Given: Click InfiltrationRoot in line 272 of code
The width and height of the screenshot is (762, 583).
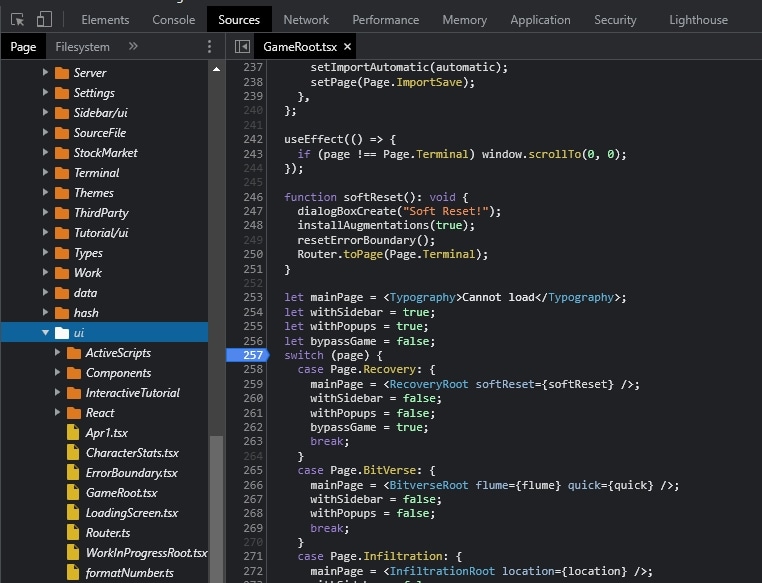Looking at the screenshot, I should (442, 571).
